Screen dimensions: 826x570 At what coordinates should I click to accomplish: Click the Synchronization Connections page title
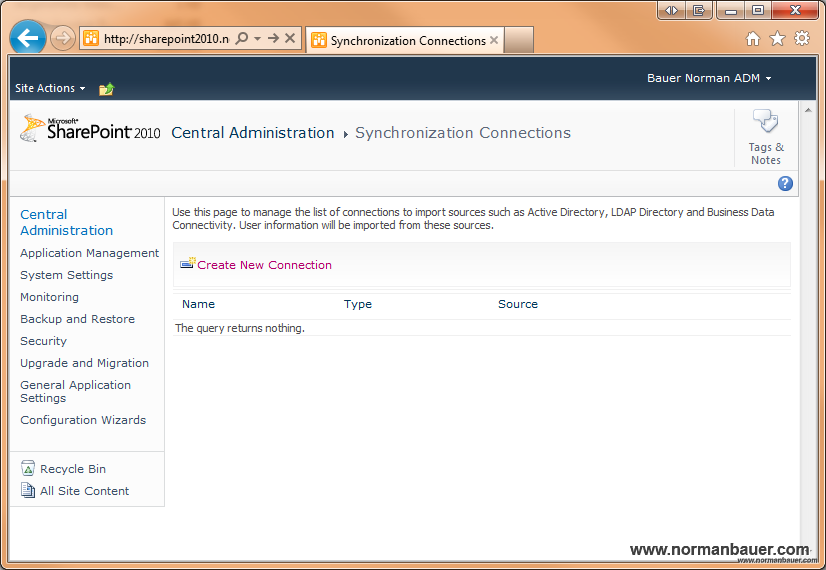[463, 133]
